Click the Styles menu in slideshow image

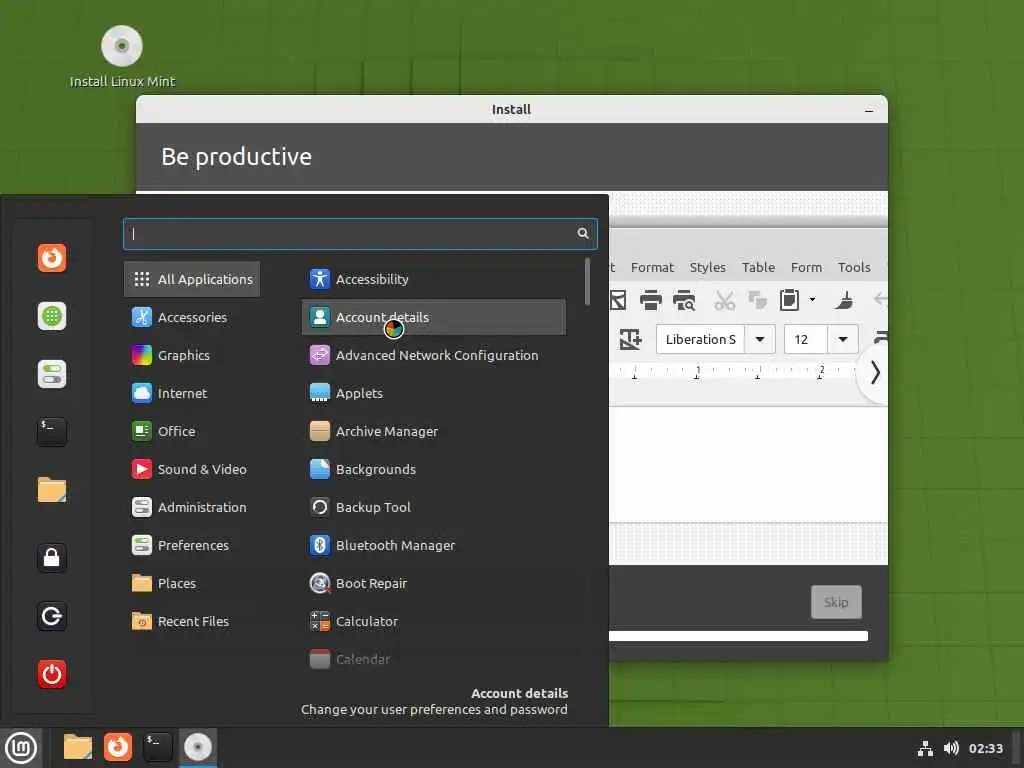coord(707,267)
